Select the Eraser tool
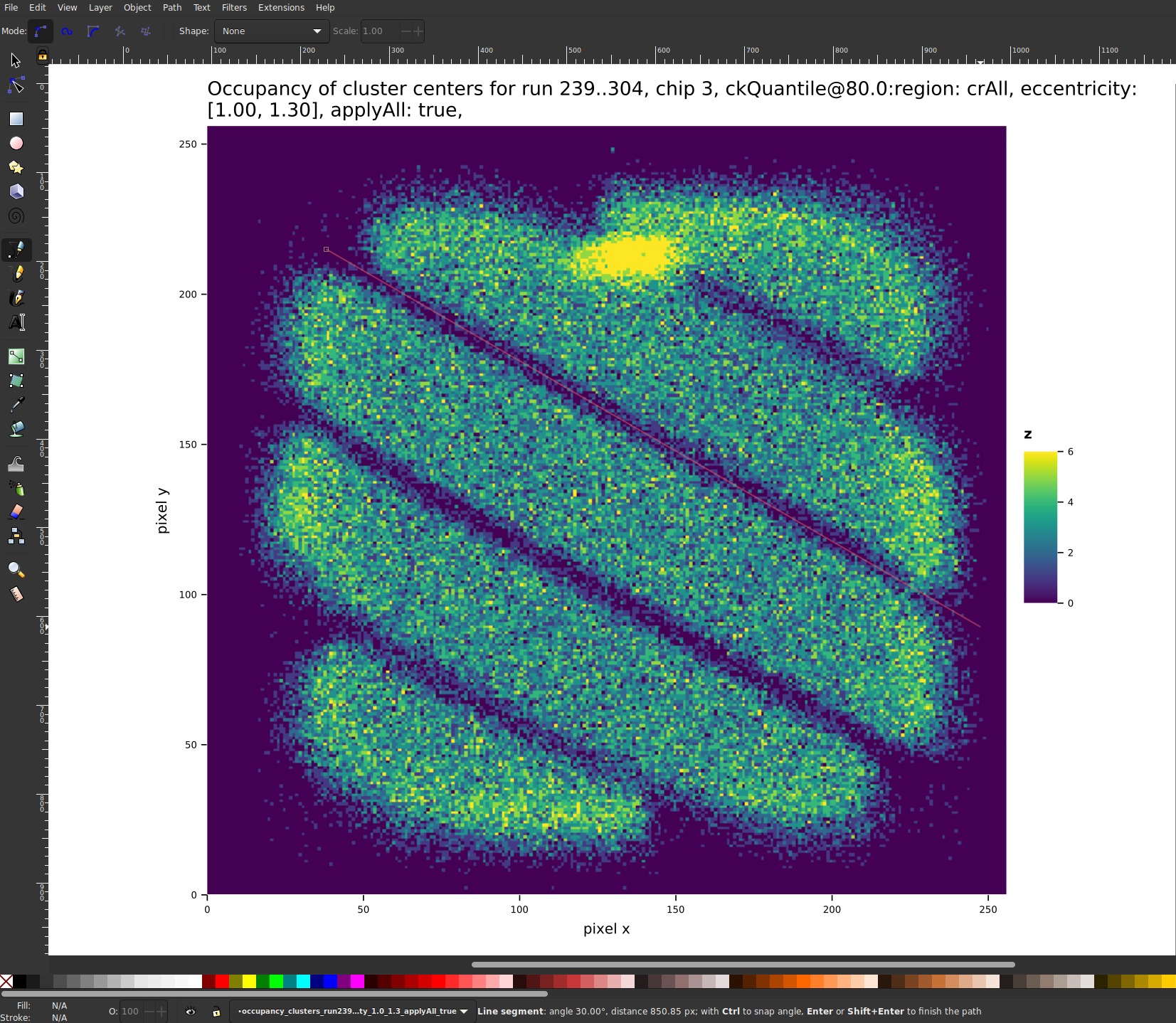The image size is (1176, 1023). click(16, 511)
